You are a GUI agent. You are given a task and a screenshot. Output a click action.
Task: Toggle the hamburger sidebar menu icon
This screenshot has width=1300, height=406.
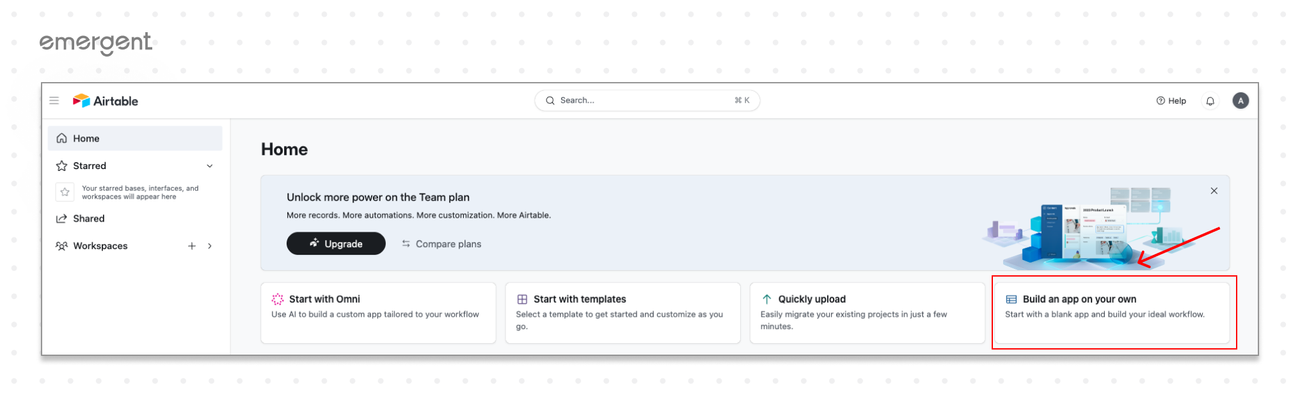point(54,101)
